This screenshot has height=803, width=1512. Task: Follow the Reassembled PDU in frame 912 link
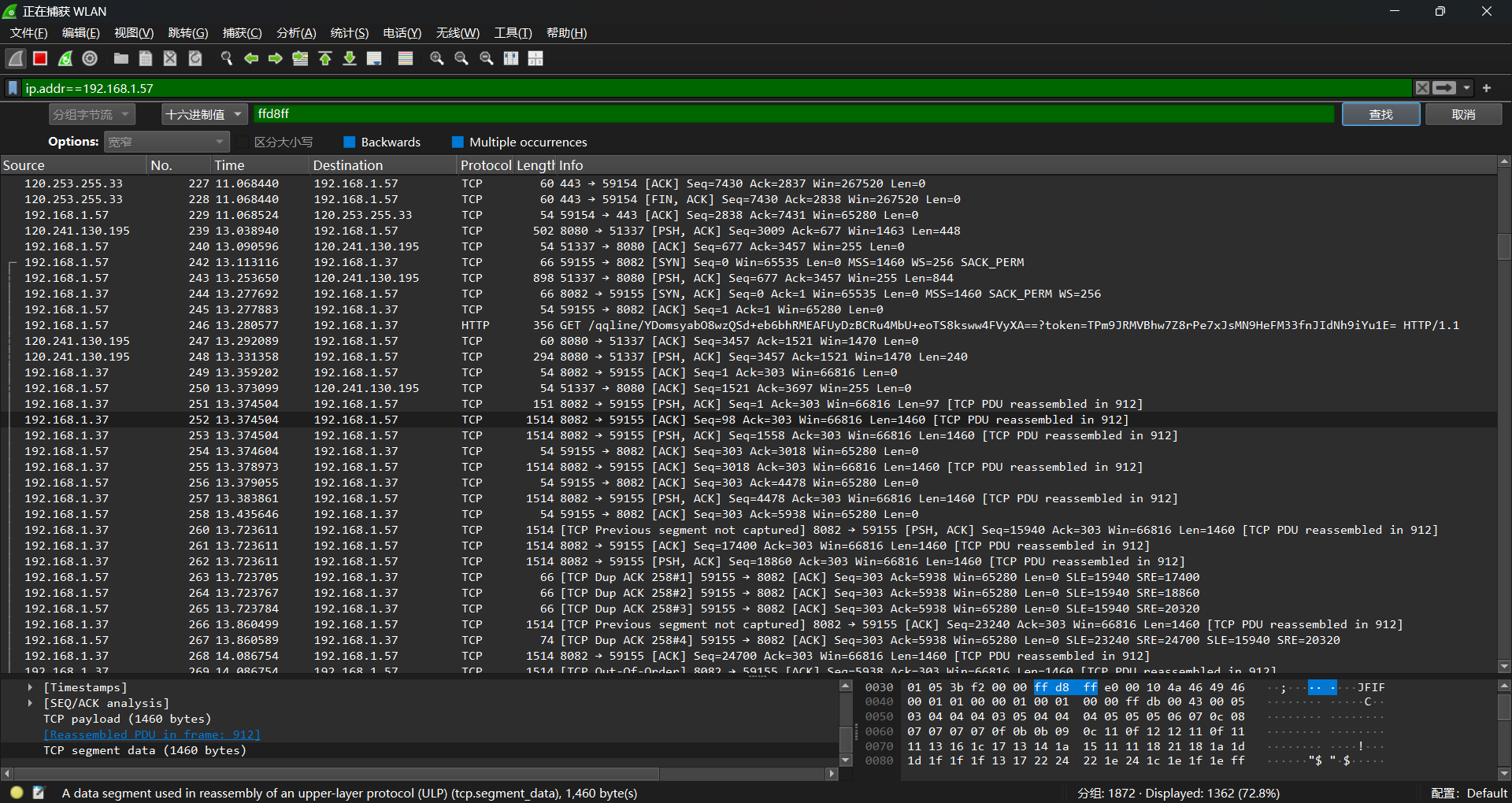[x=151, y=735]
